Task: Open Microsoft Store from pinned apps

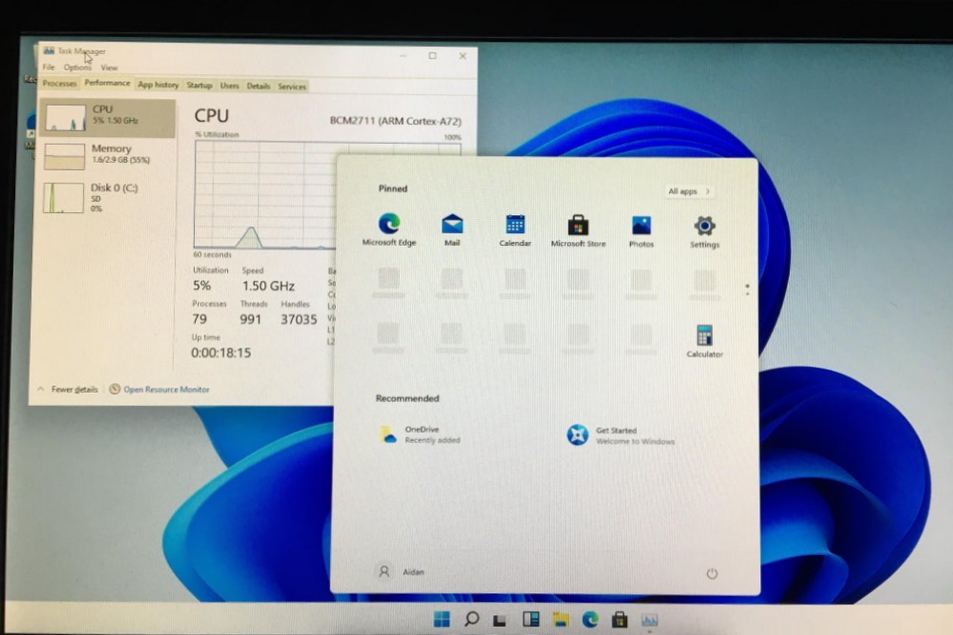Action: tap(578, 231)
